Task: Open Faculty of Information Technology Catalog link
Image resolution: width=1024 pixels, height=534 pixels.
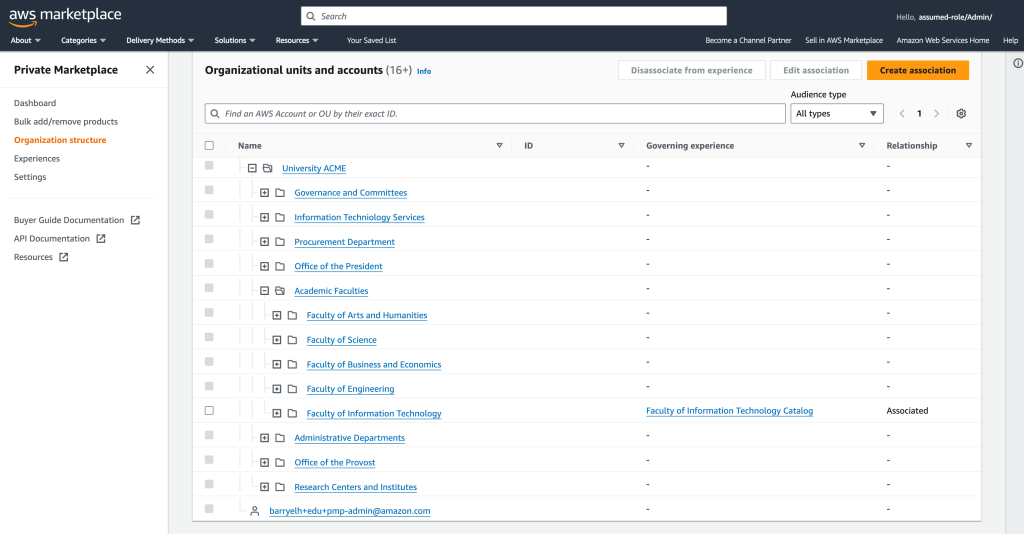Action: [x=729, y=411]
